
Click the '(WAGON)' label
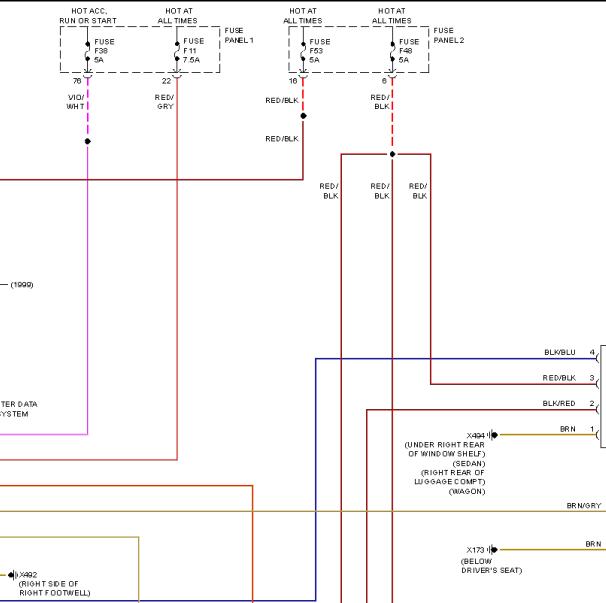(467, 491)
